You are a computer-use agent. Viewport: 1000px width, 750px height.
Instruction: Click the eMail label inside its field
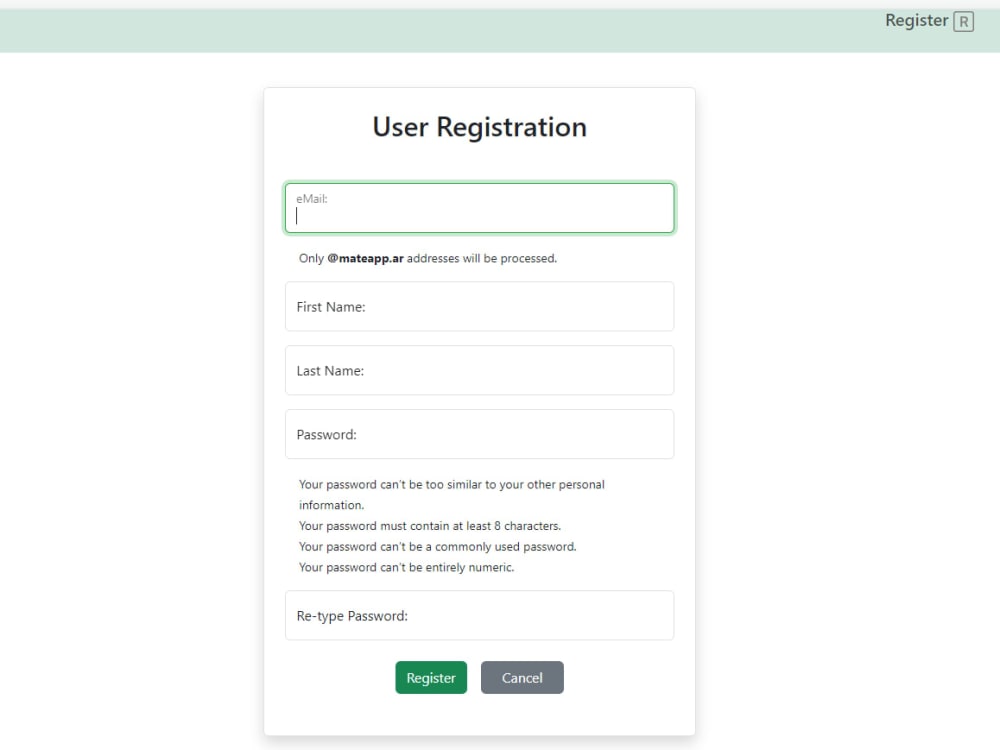pyautogui.click(x=311, y=198)
